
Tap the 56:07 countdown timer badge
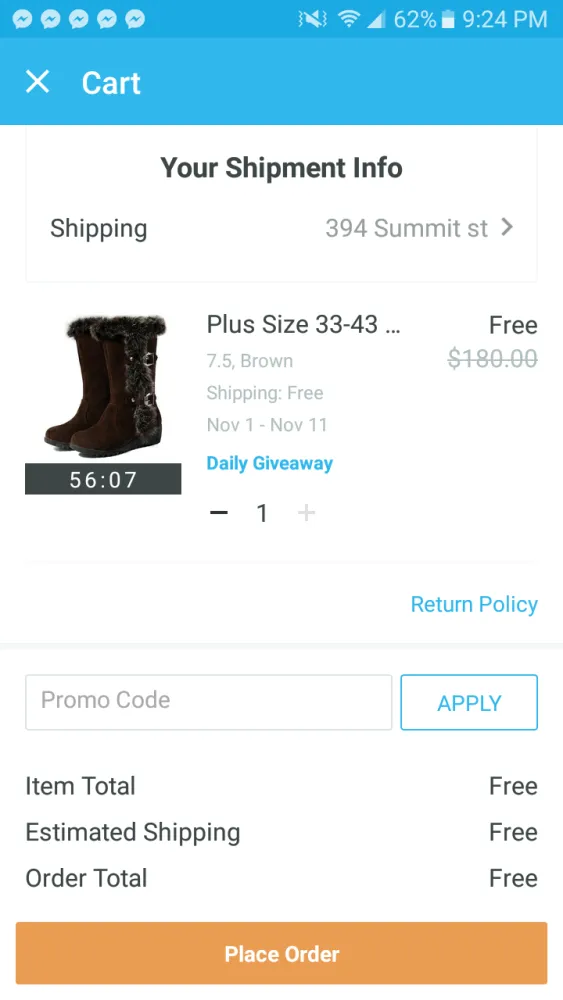pyautogui.click(x=103, y=479)
